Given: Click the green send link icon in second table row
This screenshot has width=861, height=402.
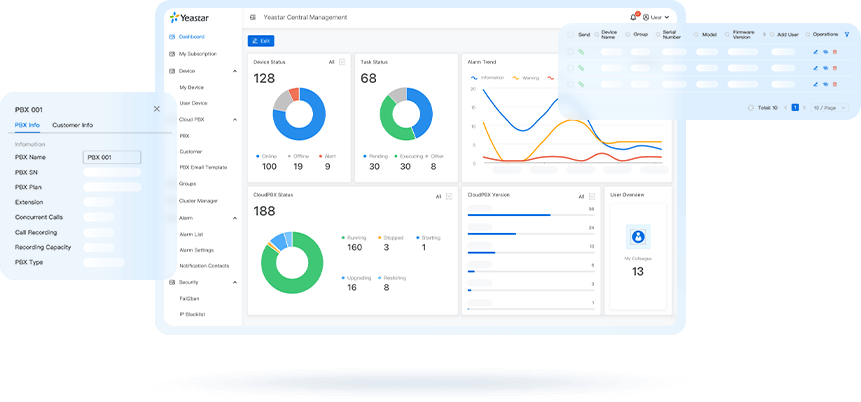Looking at the screenshot, I should click(x=582, y=68).
